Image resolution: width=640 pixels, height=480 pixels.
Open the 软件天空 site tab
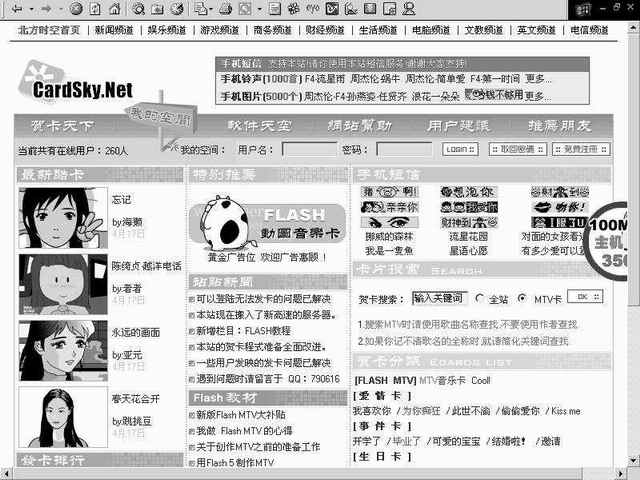tap(260, 126)
